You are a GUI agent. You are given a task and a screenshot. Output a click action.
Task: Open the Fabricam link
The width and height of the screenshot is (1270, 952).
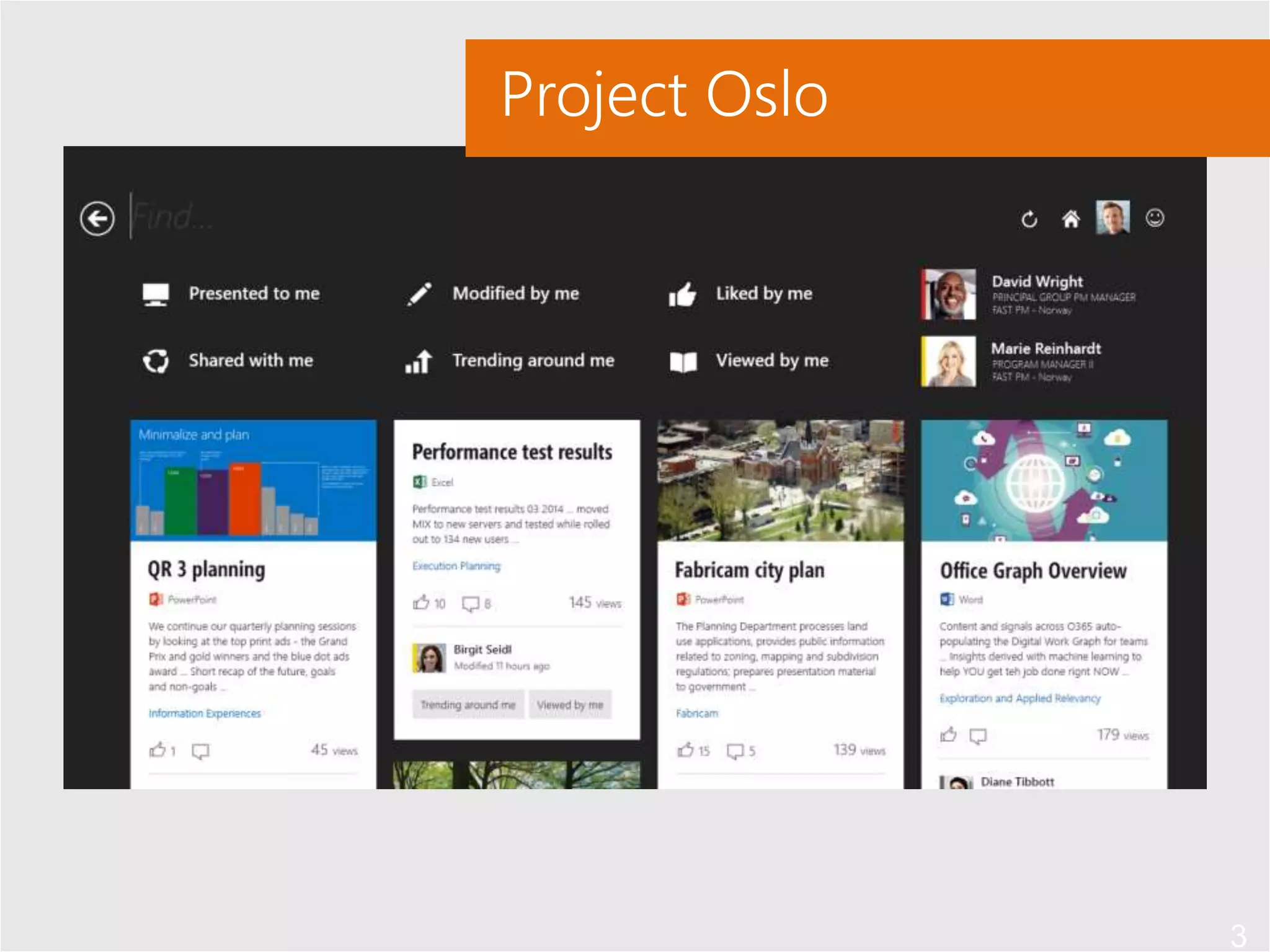click(x=697, y=713)
